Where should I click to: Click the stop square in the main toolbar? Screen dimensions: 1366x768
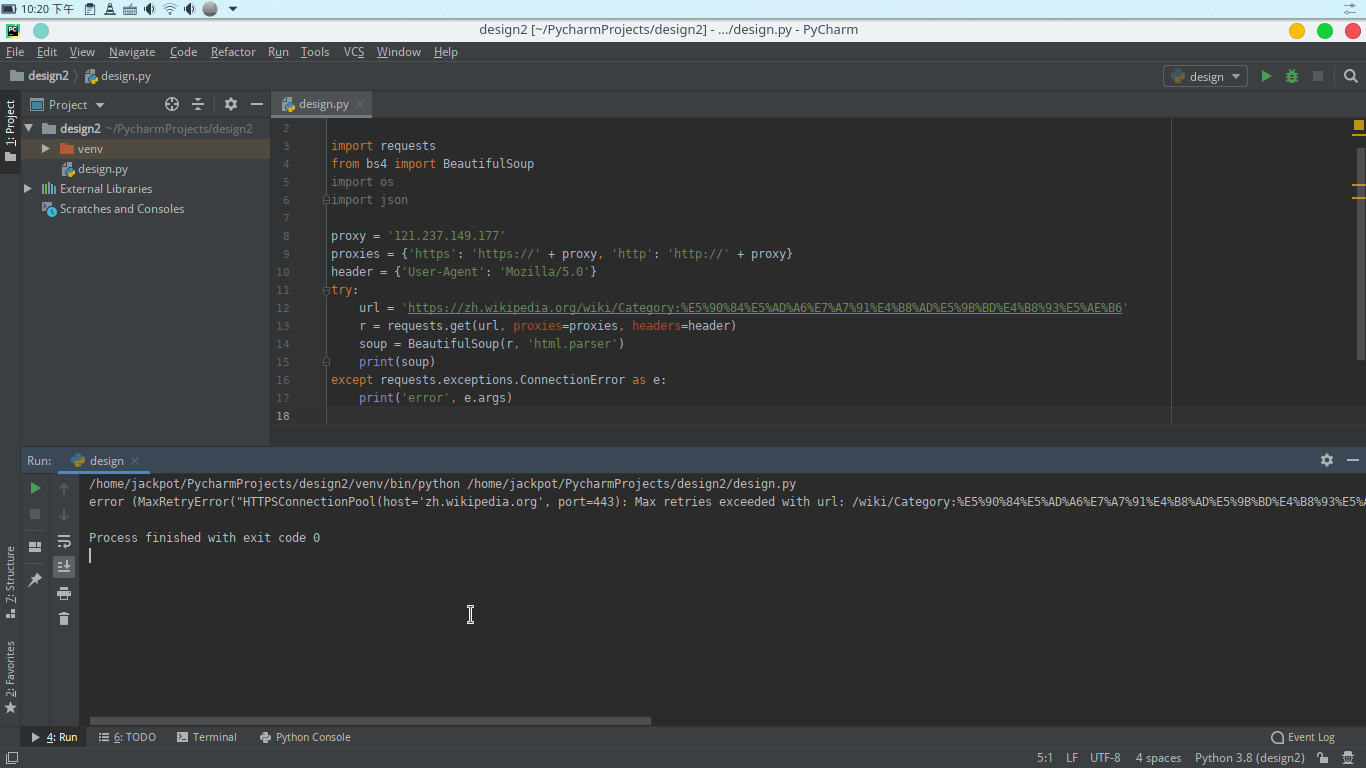tap(1318, 76)
